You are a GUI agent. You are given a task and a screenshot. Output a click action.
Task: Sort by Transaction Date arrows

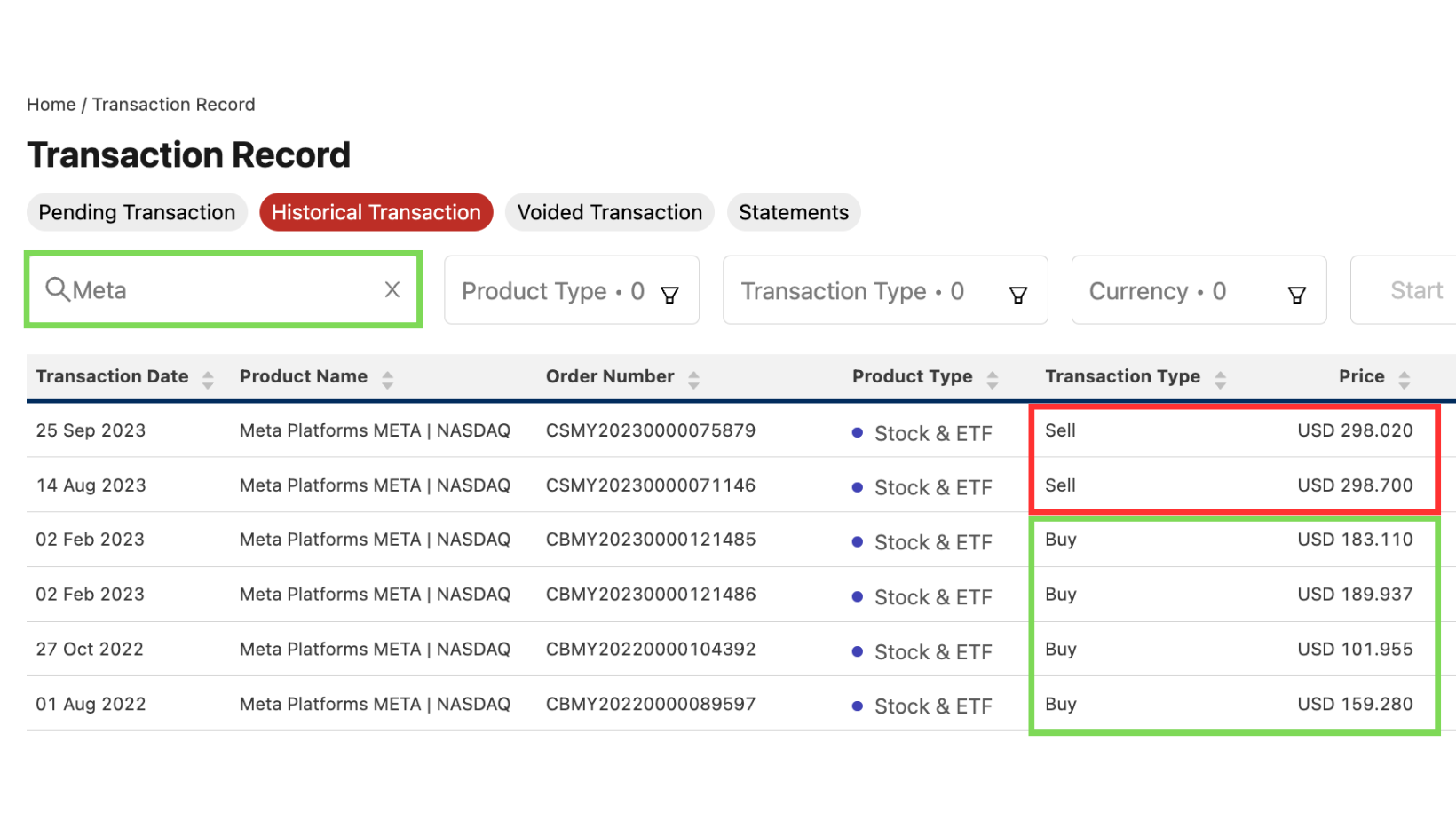tap(208, 380)
